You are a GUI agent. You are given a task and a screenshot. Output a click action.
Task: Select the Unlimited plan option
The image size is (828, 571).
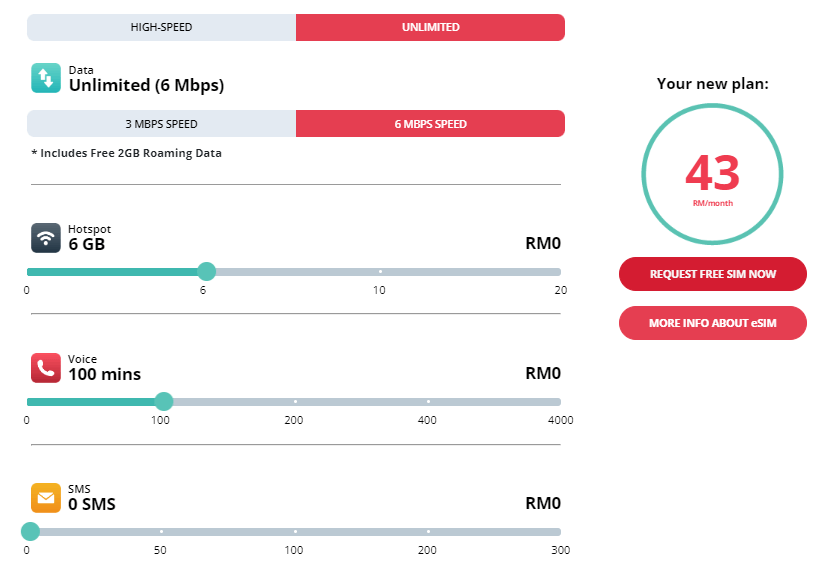[x=430, y=27]
